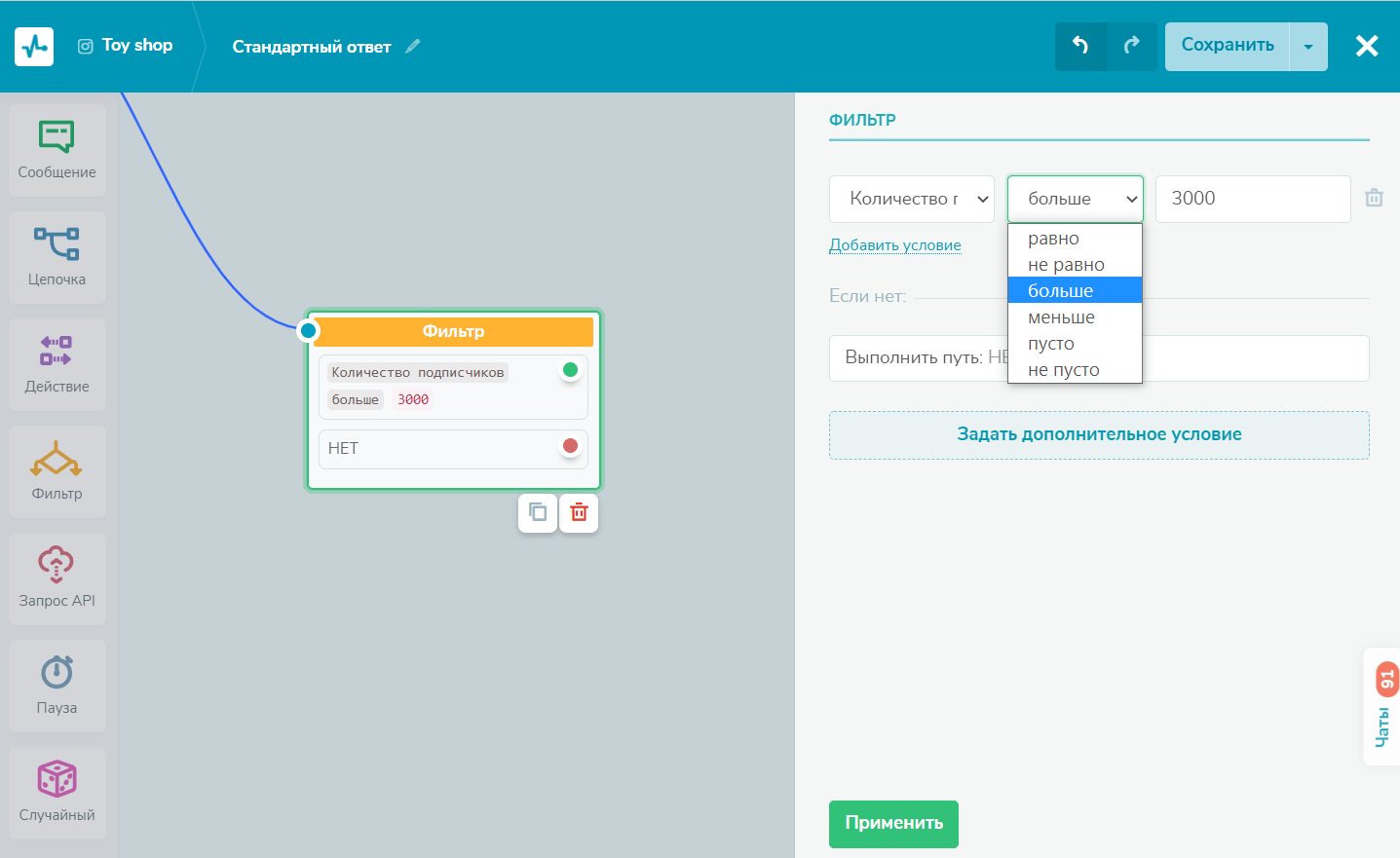
Task: Add a Действие block from sidebar
Action: 57,364
